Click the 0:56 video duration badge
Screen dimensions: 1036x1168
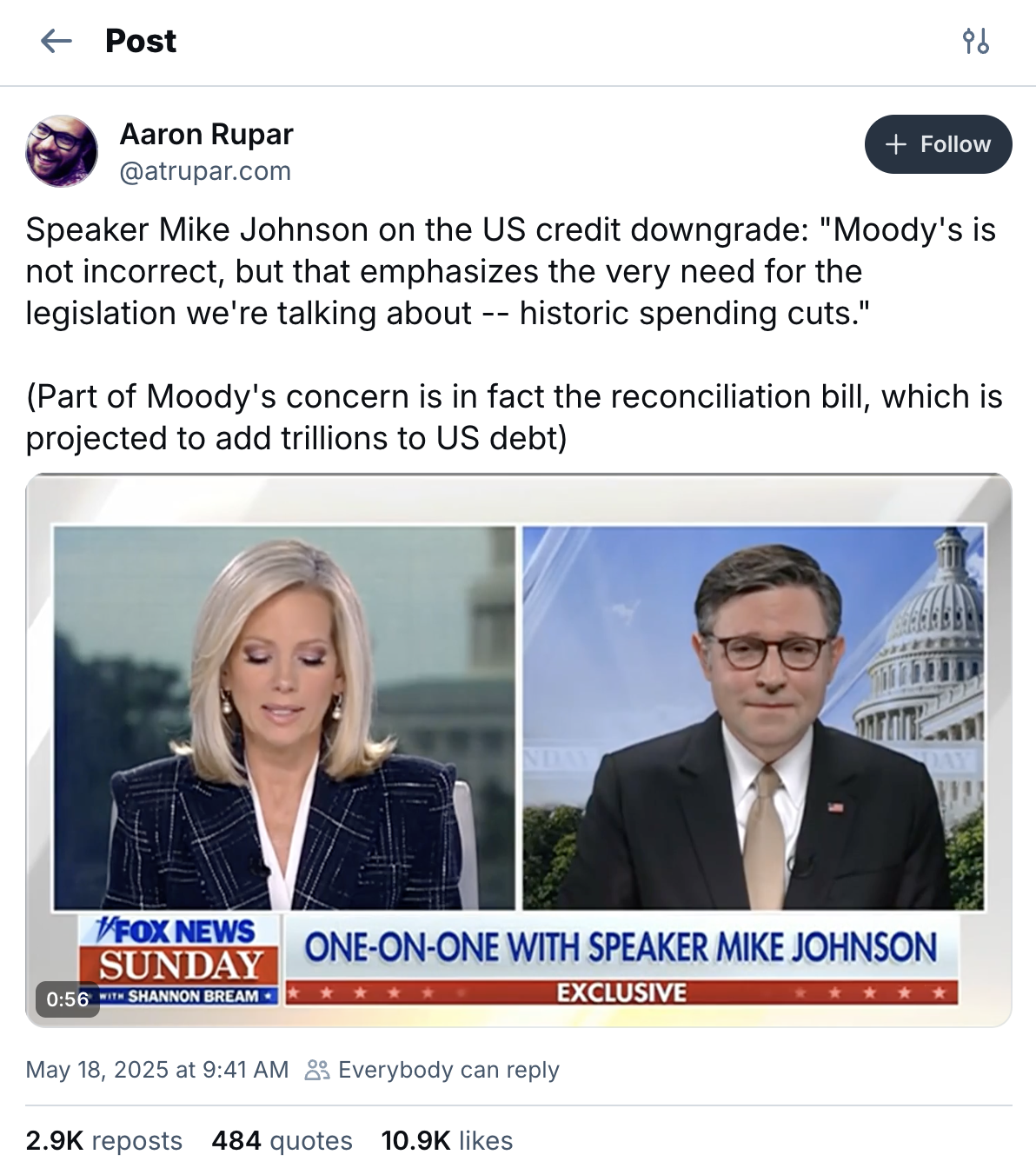coord(68,999)
